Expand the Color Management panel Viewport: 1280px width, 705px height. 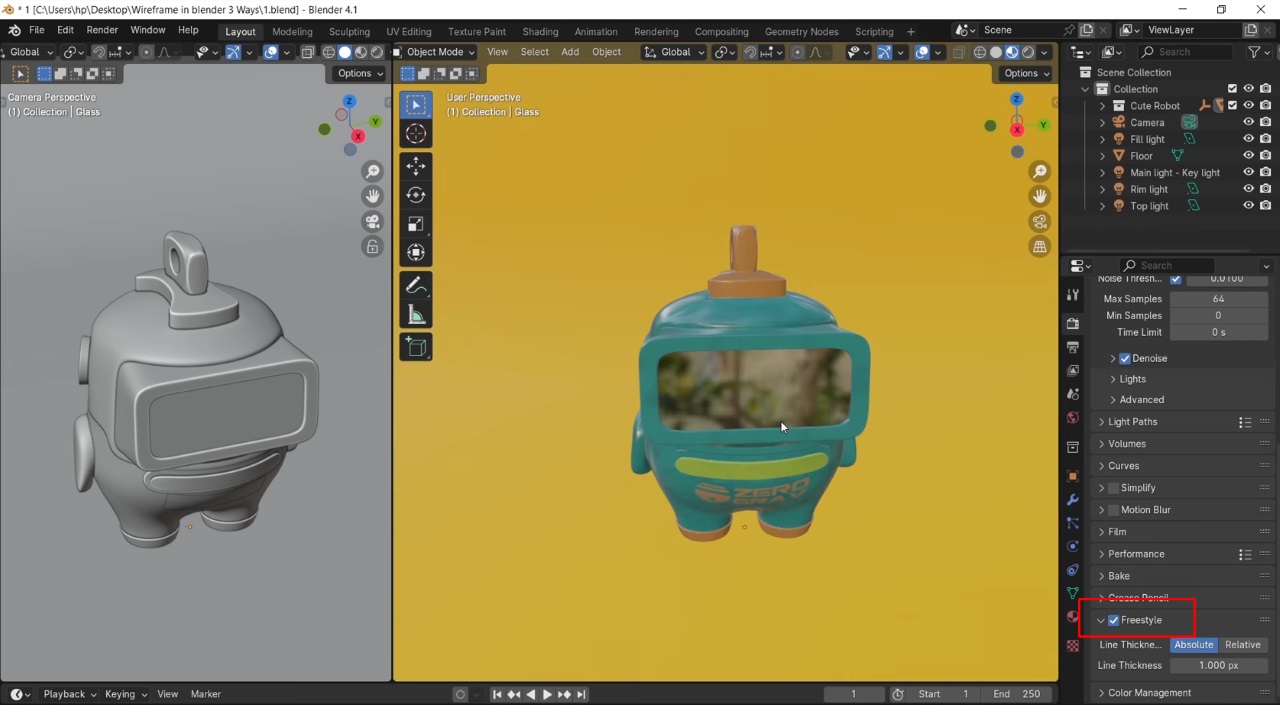1149,693
